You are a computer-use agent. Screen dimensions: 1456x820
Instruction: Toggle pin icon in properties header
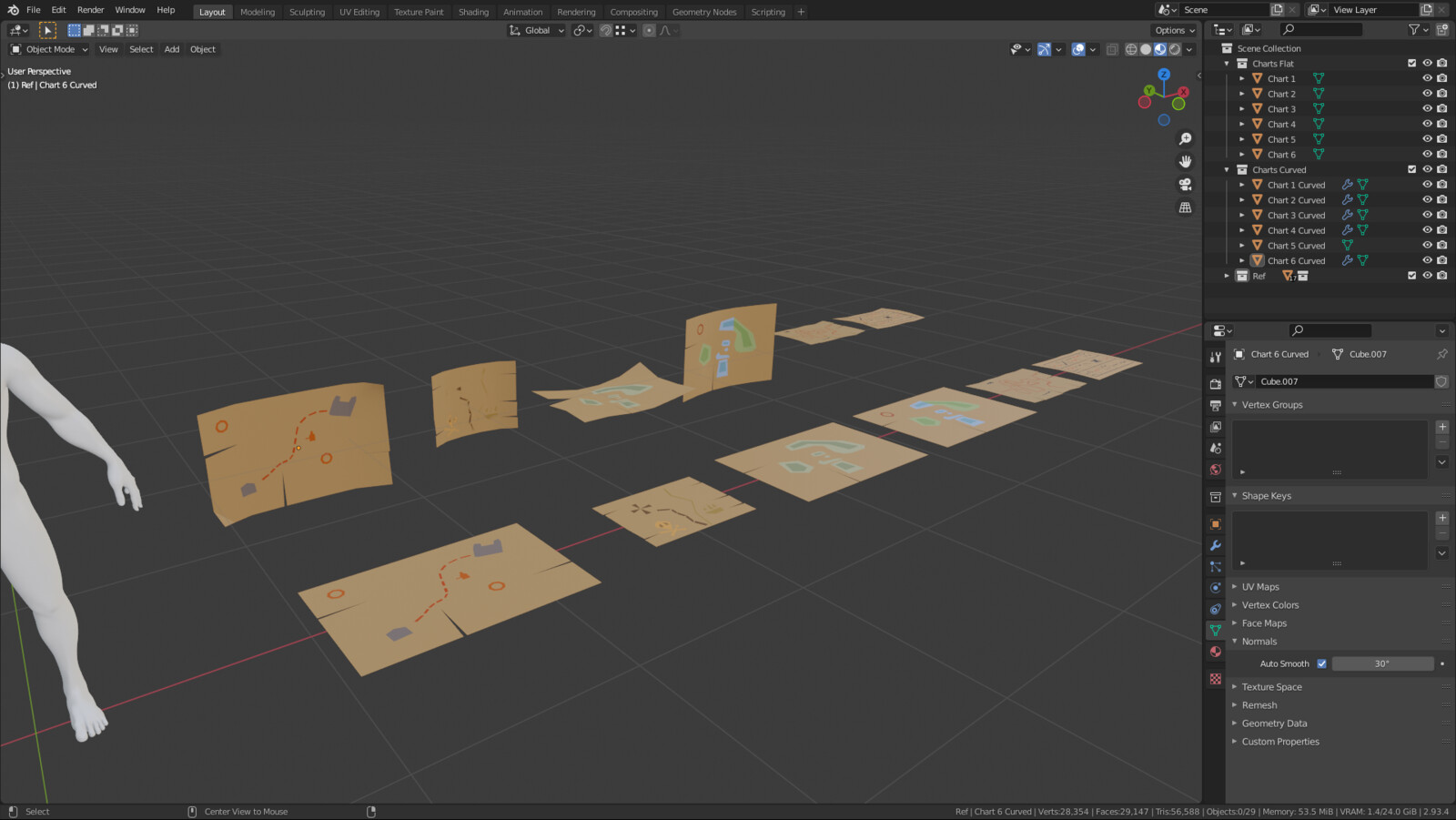pyautogui.click(x=1441, y=354)
